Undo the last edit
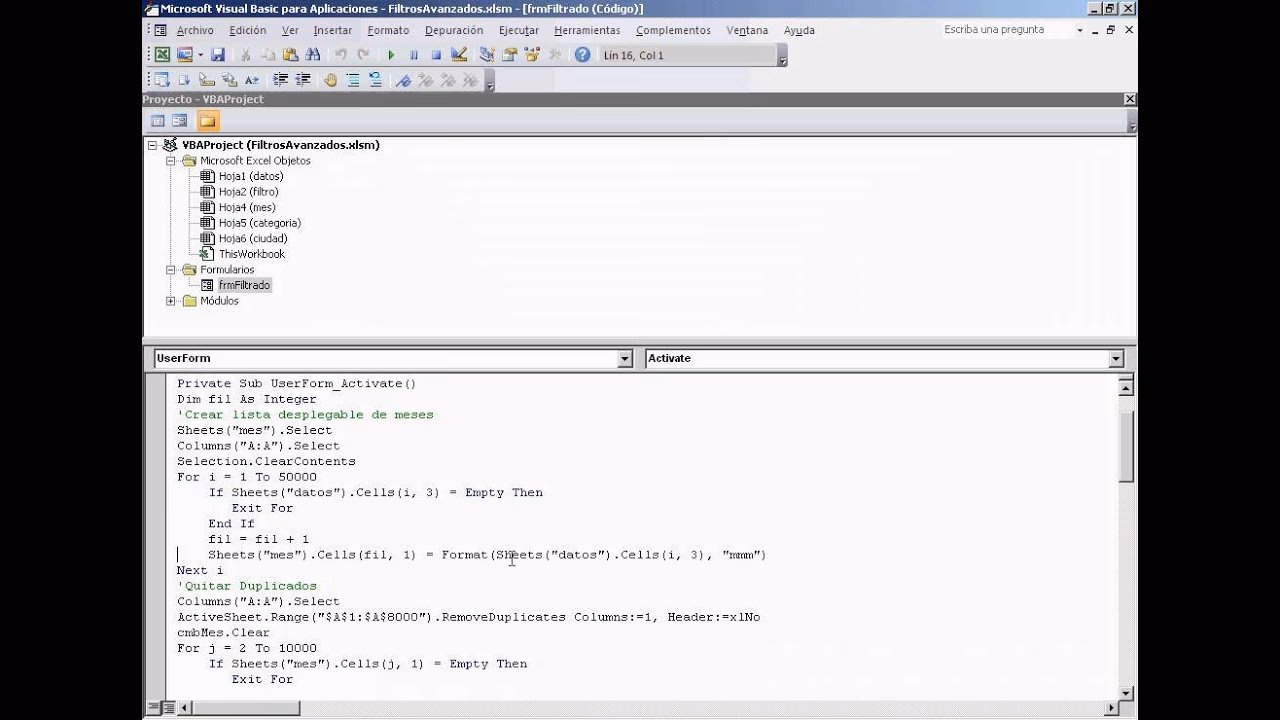This screenshot has width=1280, height=720. 341,55
